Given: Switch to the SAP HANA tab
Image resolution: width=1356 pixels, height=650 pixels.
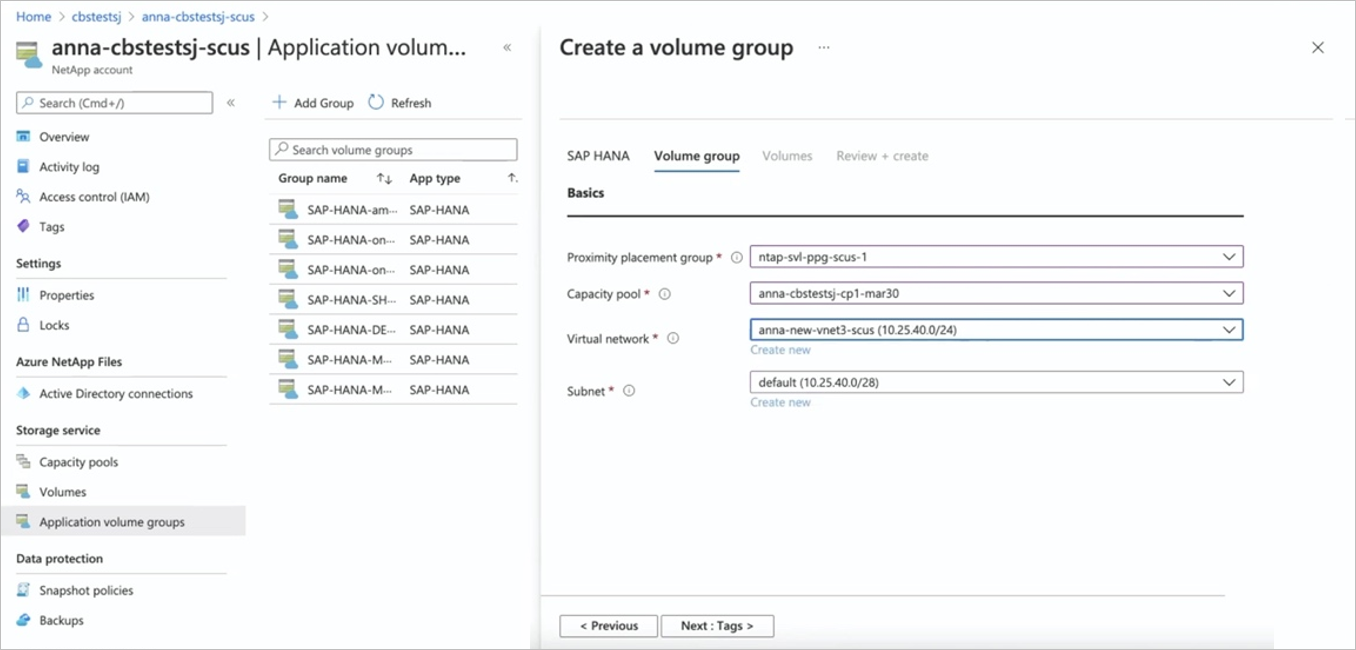Looking at the screenshot, I should coord(598,156).
